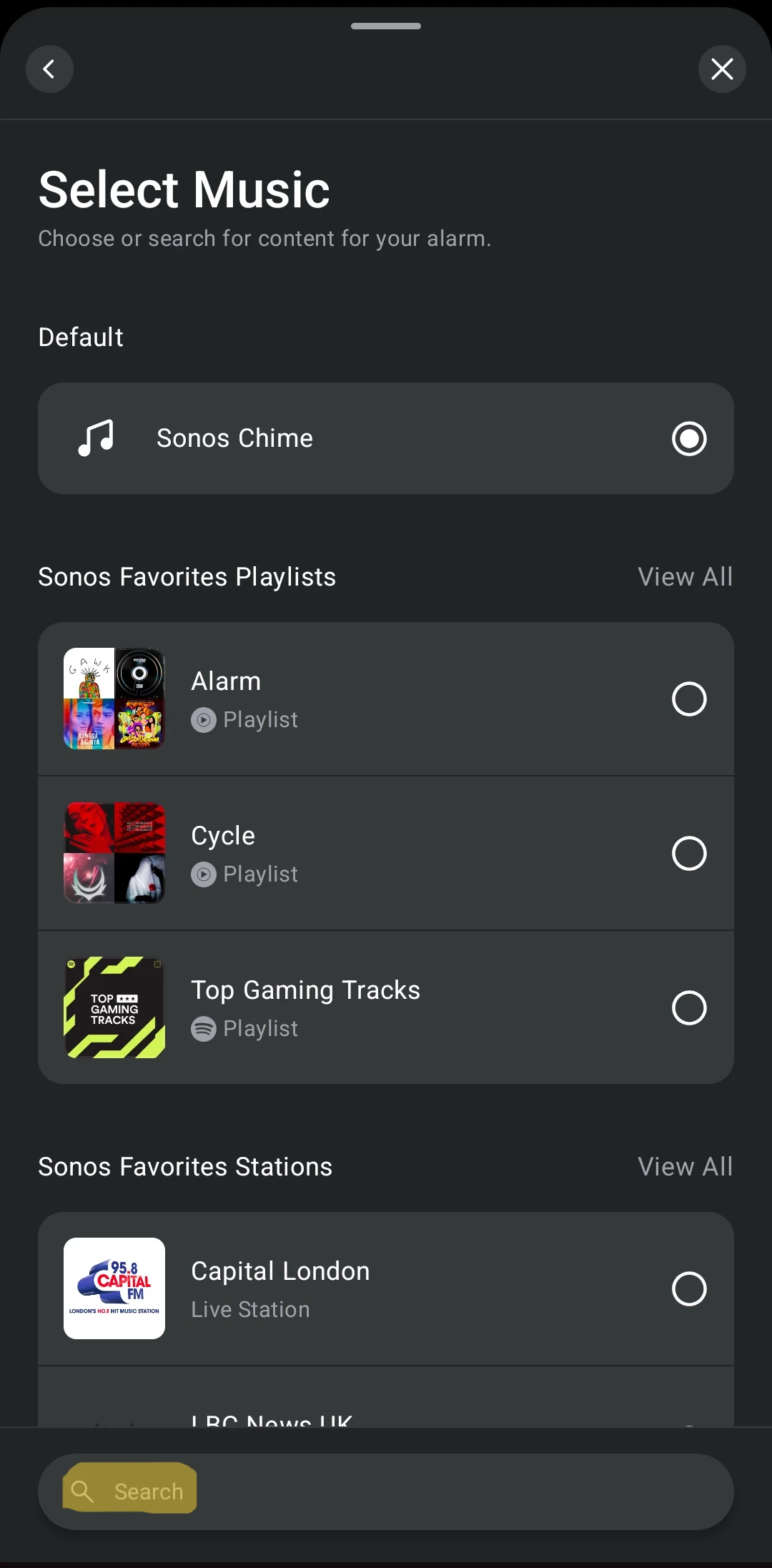Open the Alarm playlist album art
This screenshot has width=772, height=1568.
click(x=114, y=699)
